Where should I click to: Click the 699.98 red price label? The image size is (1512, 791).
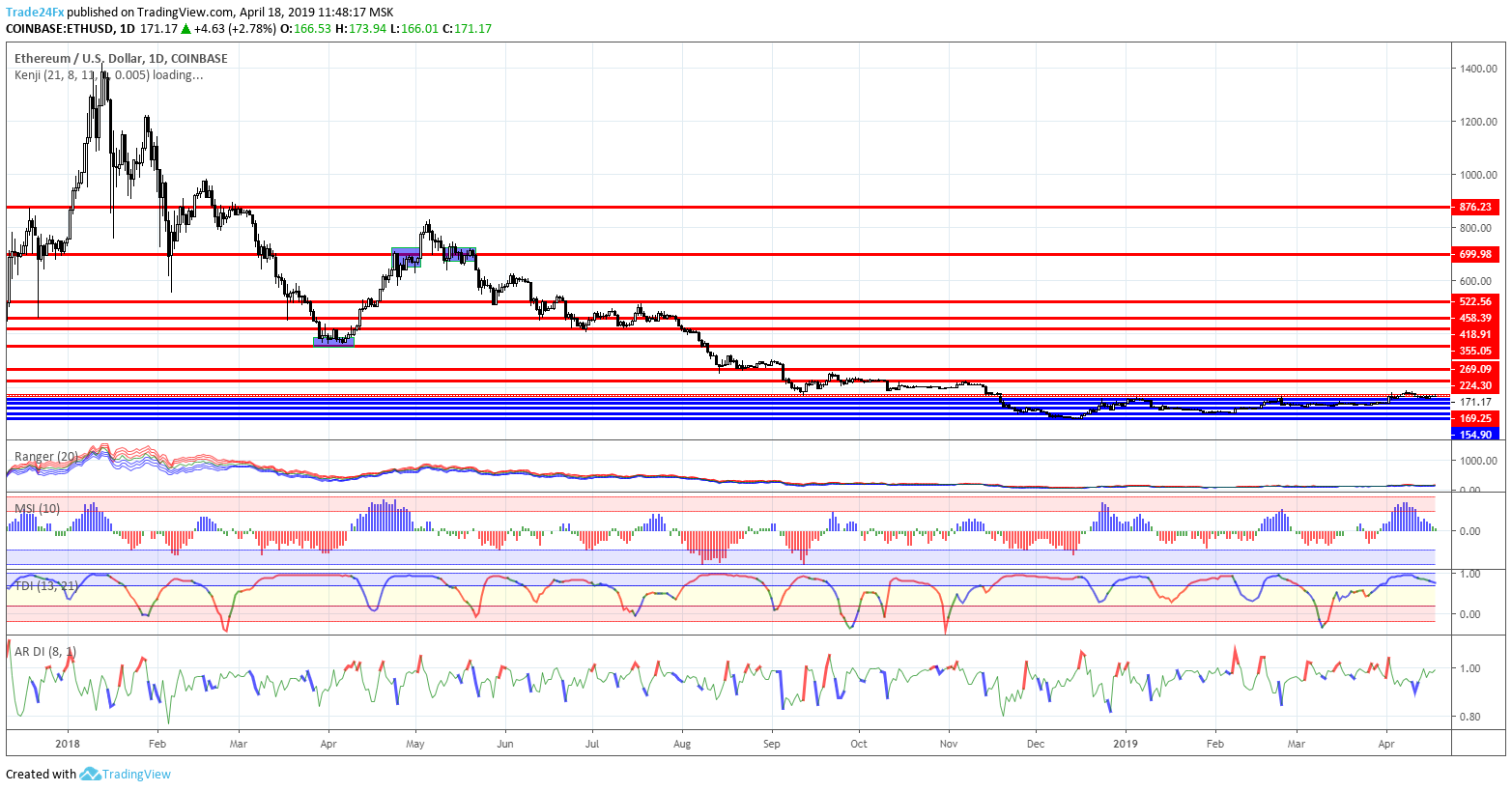[1475, 254]
